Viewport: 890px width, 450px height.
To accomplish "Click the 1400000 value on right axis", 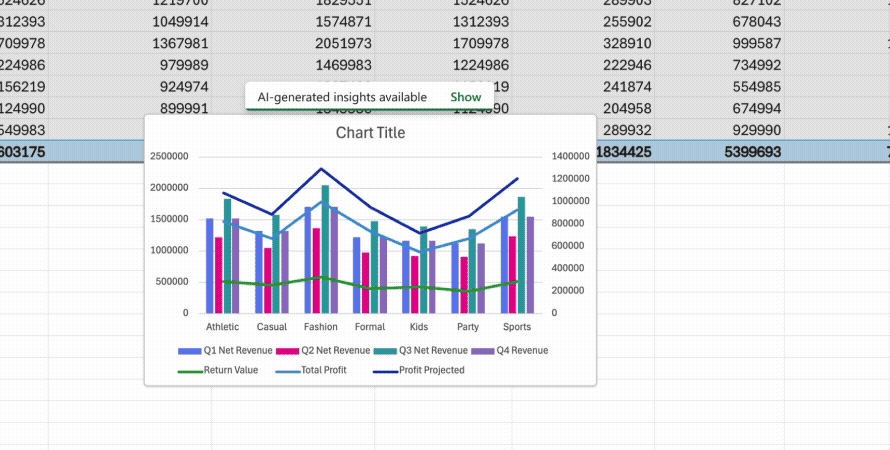I will (568, 157).
